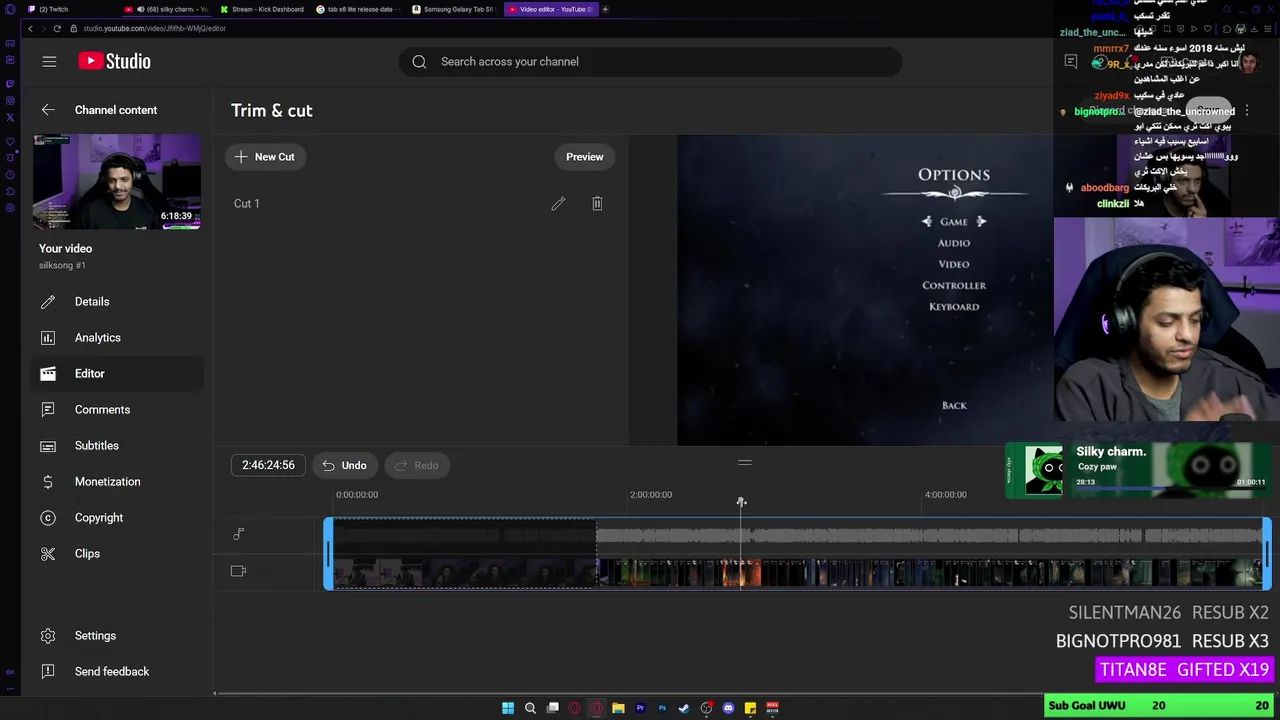Open the Windows Start menu
This screenshot has width=1280, height=720.
[508, 708]
